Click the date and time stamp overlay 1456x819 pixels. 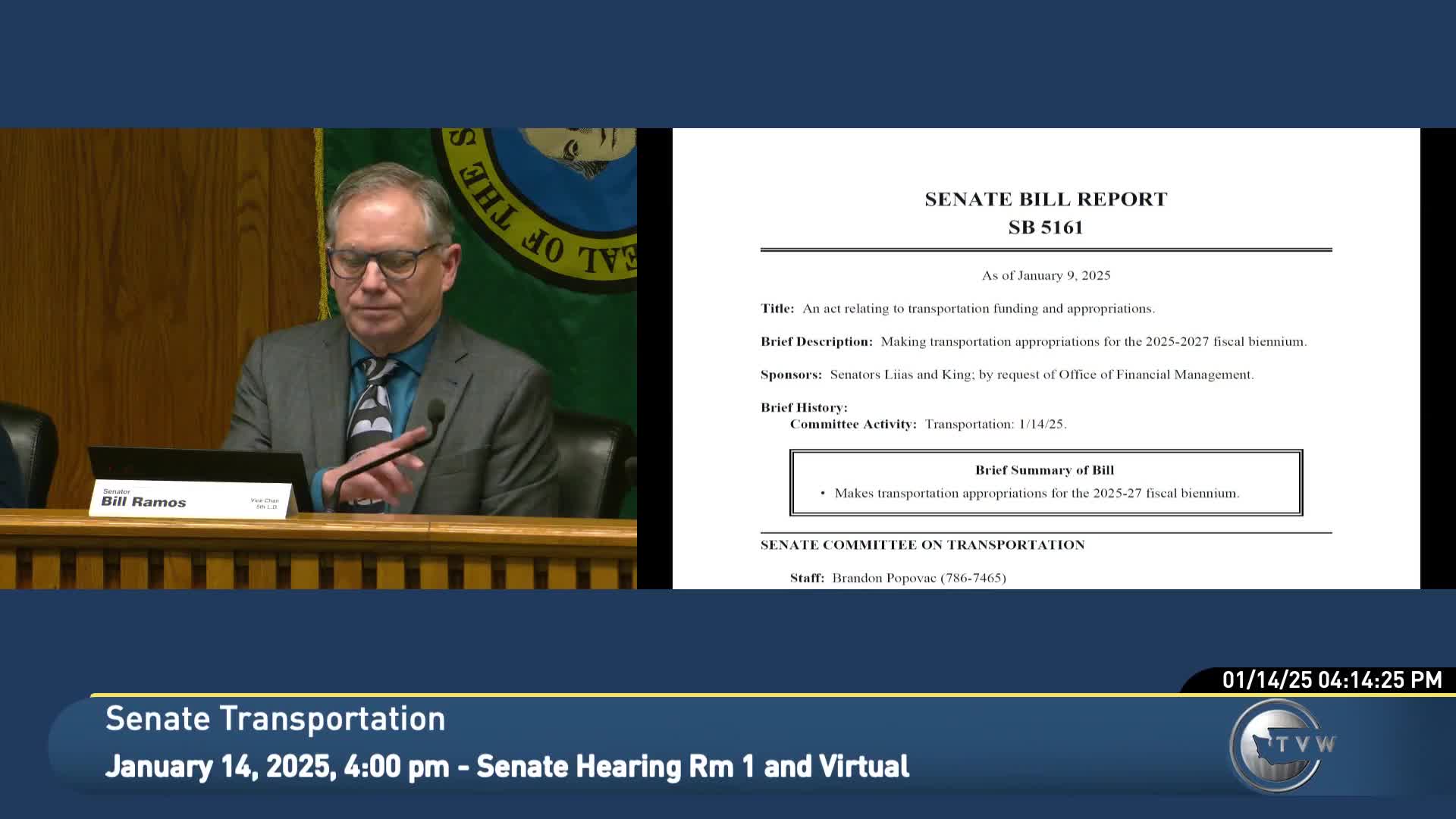pos(1332,679)
